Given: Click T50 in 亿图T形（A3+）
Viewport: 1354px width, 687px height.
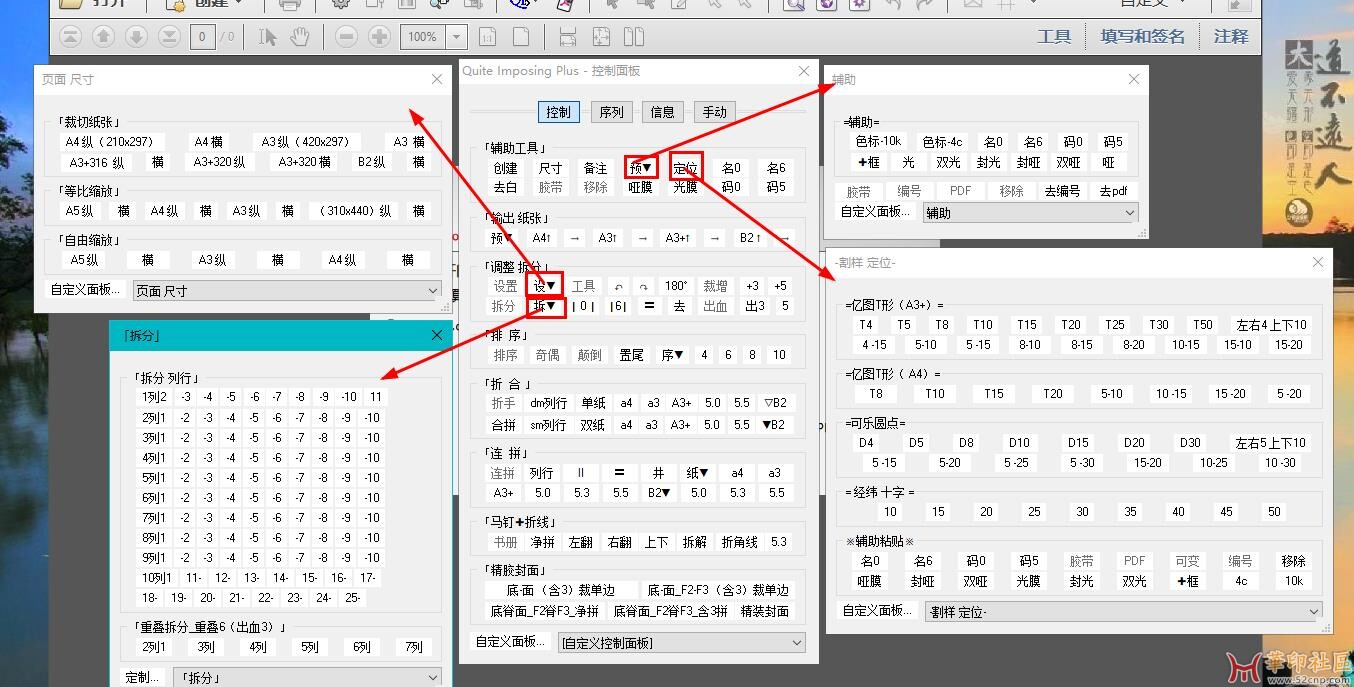Looking at the screenshot, I should tap(1203, 324).
